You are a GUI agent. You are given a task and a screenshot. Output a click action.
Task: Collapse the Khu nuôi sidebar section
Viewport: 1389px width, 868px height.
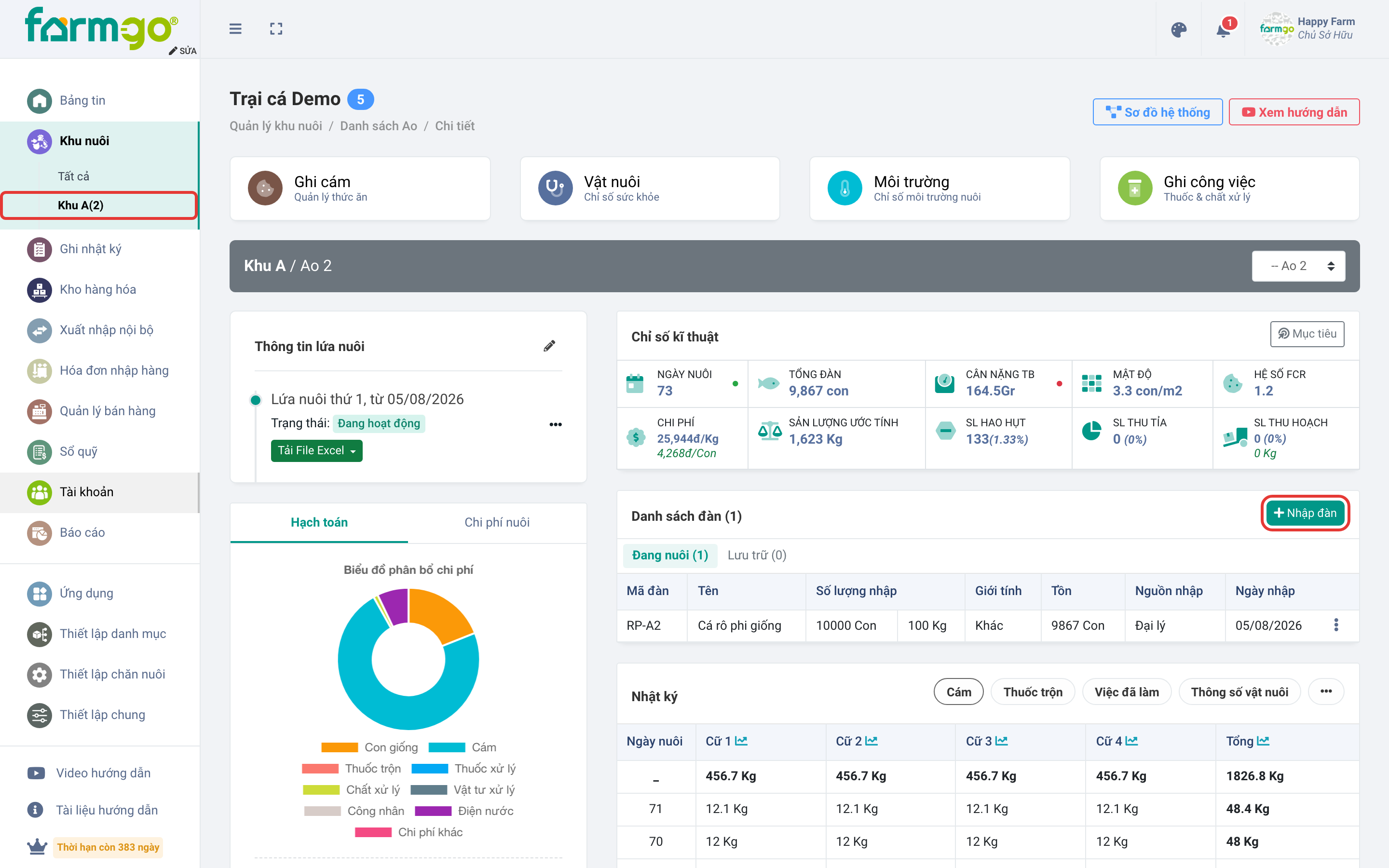[99, 141]
